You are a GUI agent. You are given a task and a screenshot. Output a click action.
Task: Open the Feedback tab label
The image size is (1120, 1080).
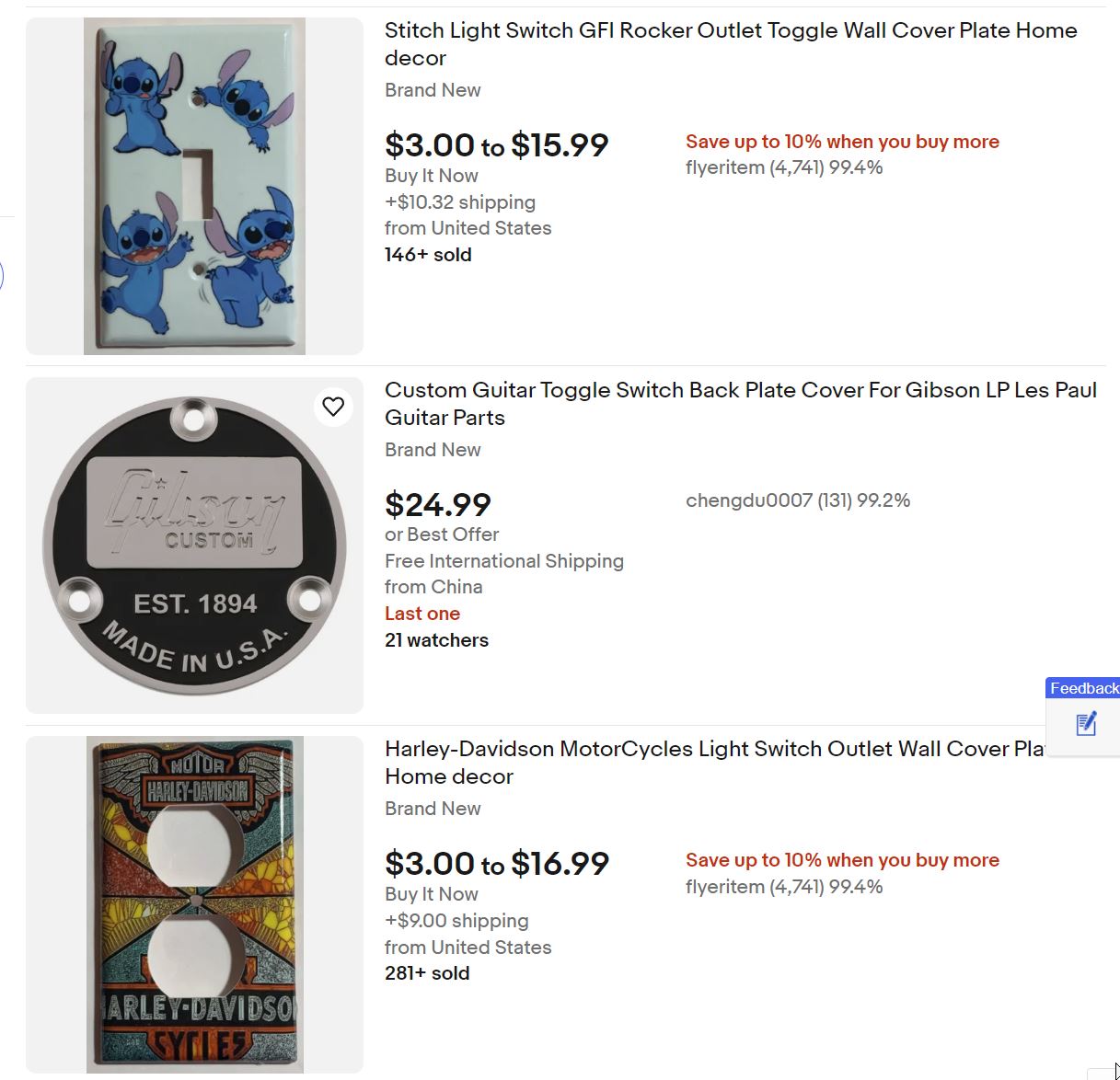tap(1083, 688)
